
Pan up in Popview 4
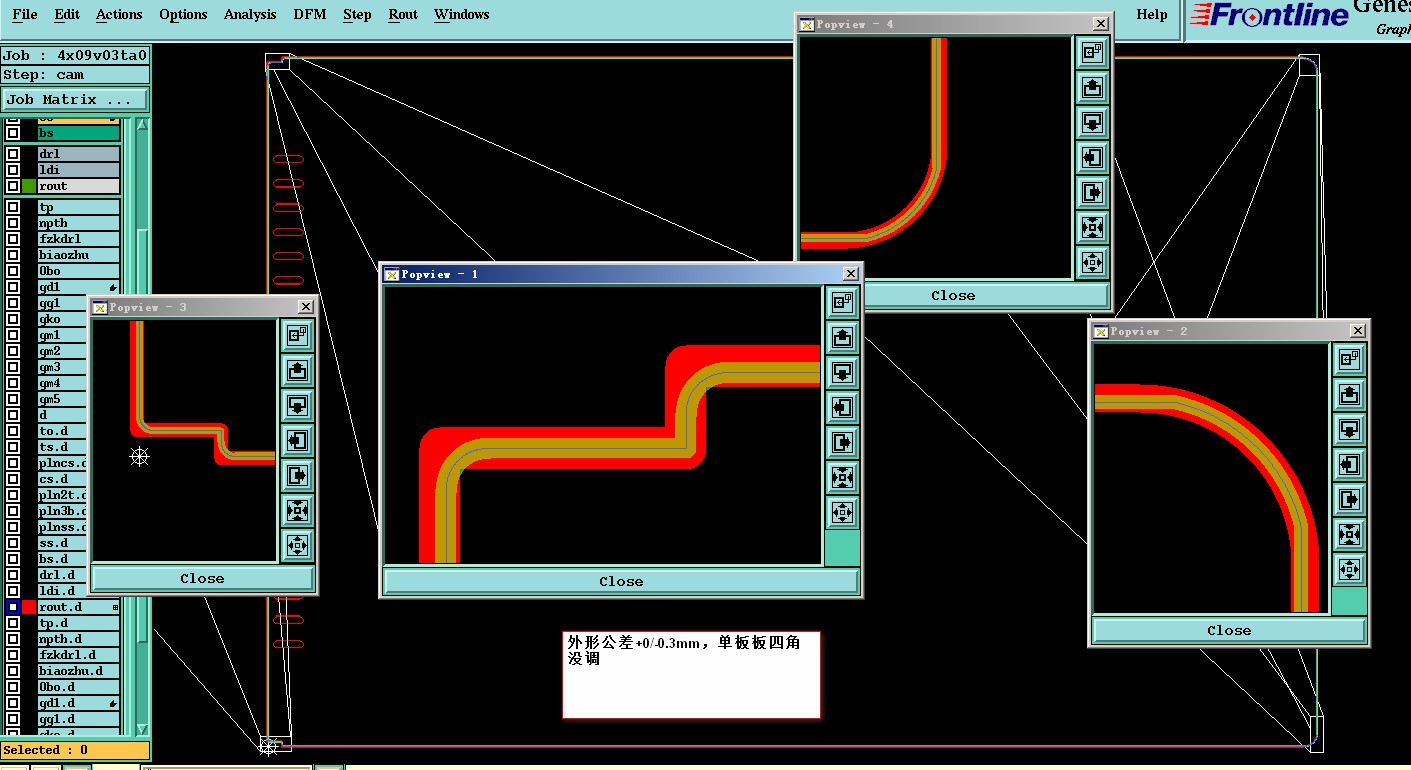(x=1092, y=88)
